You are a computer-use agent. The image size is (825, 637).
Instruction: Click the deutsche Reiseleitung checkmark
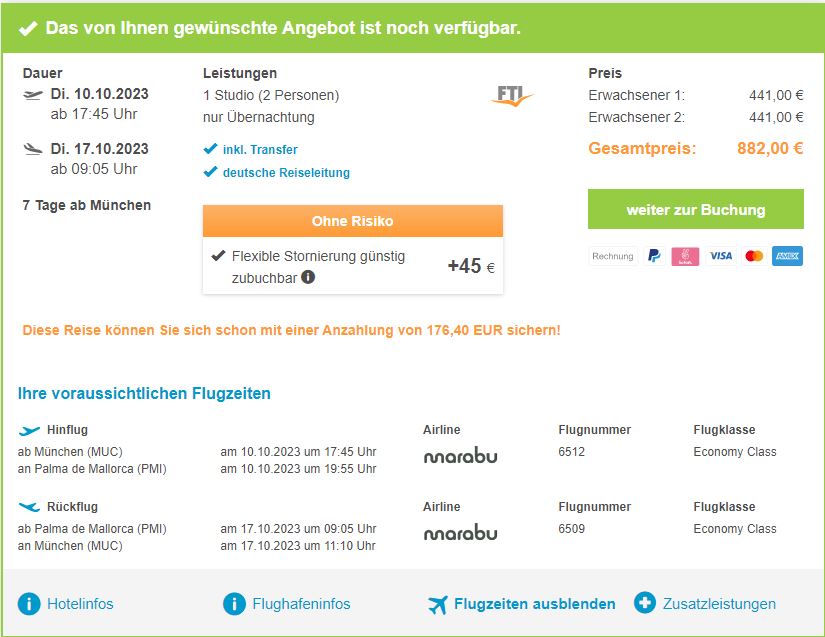[x=210, y=172]
